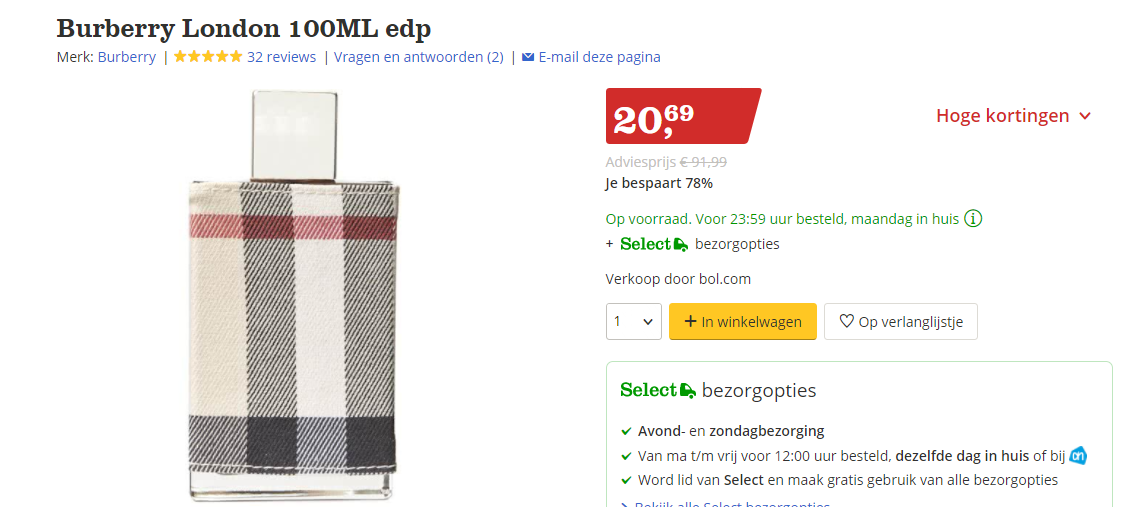Open the Burberry brand link
Image resolution: width=1126 pixels, height=507 pixels.
pos(127,57)
